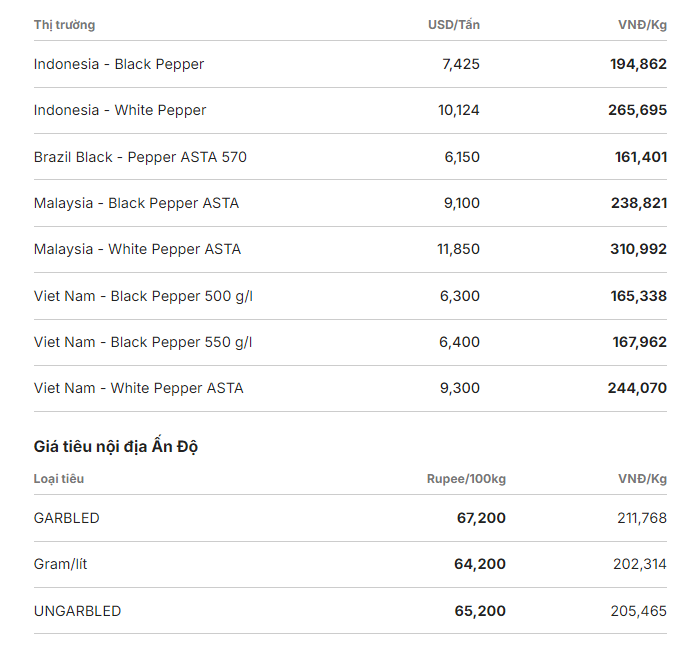
Task: Select the Indonesia - Black Pepper row
Action: click(x=350, y=64)
